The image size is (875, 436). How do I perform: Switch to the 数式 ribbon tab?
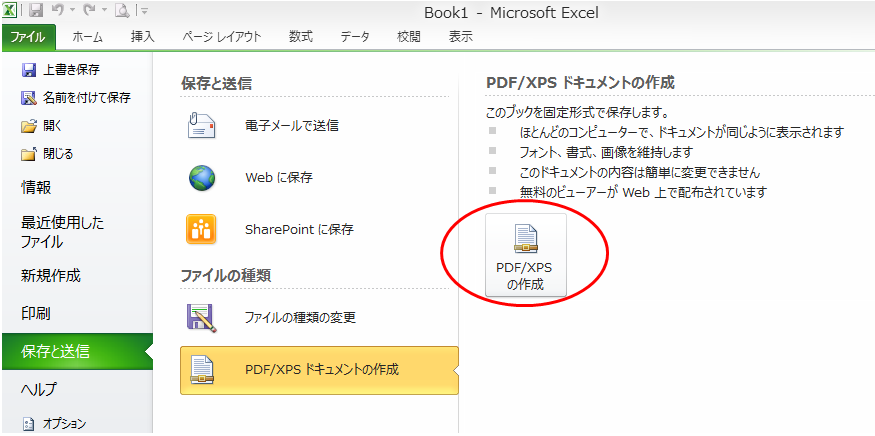coord(301,37)
